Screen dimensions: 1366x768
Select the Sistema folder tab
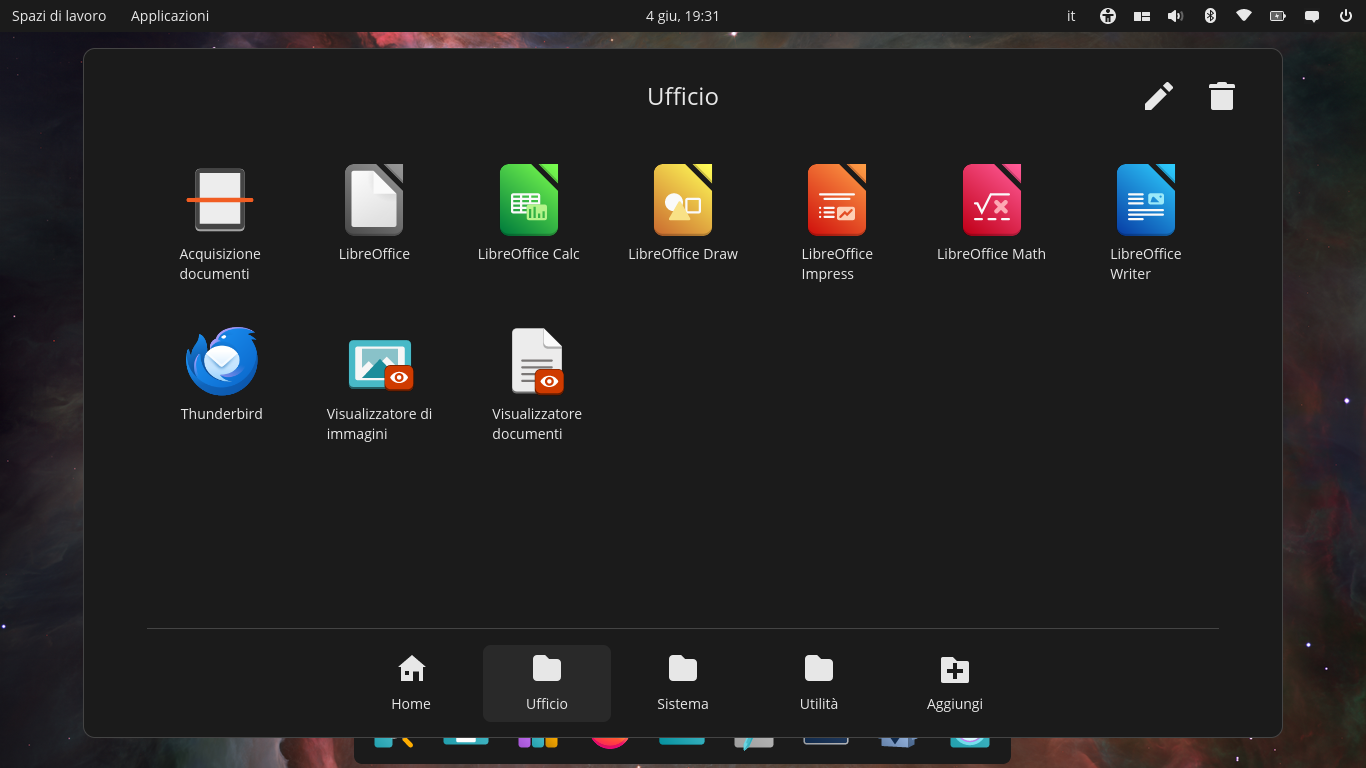pyautogui.click(x=683, y=683)
